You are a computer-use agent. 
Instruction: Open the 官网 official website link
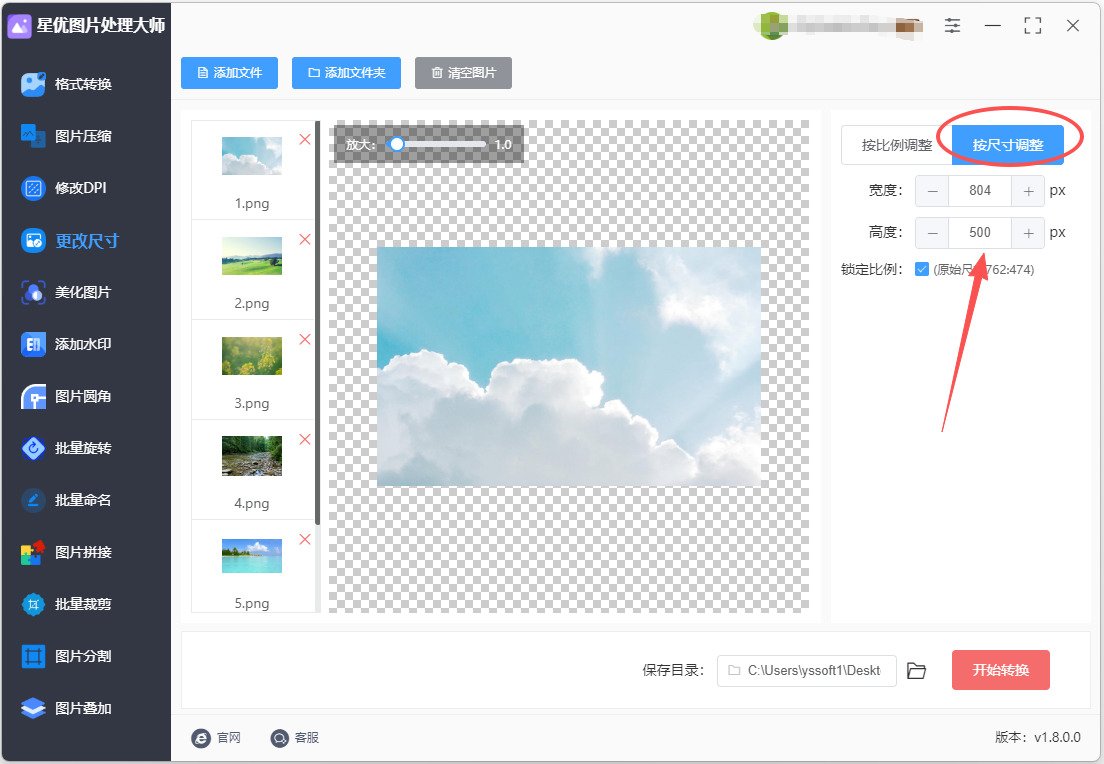tap(216, 737)
